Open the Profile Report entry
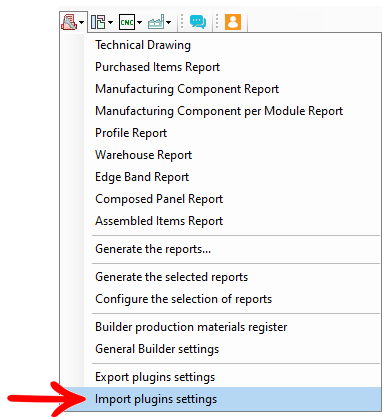 pyautogui.click(x=131, y=133)
